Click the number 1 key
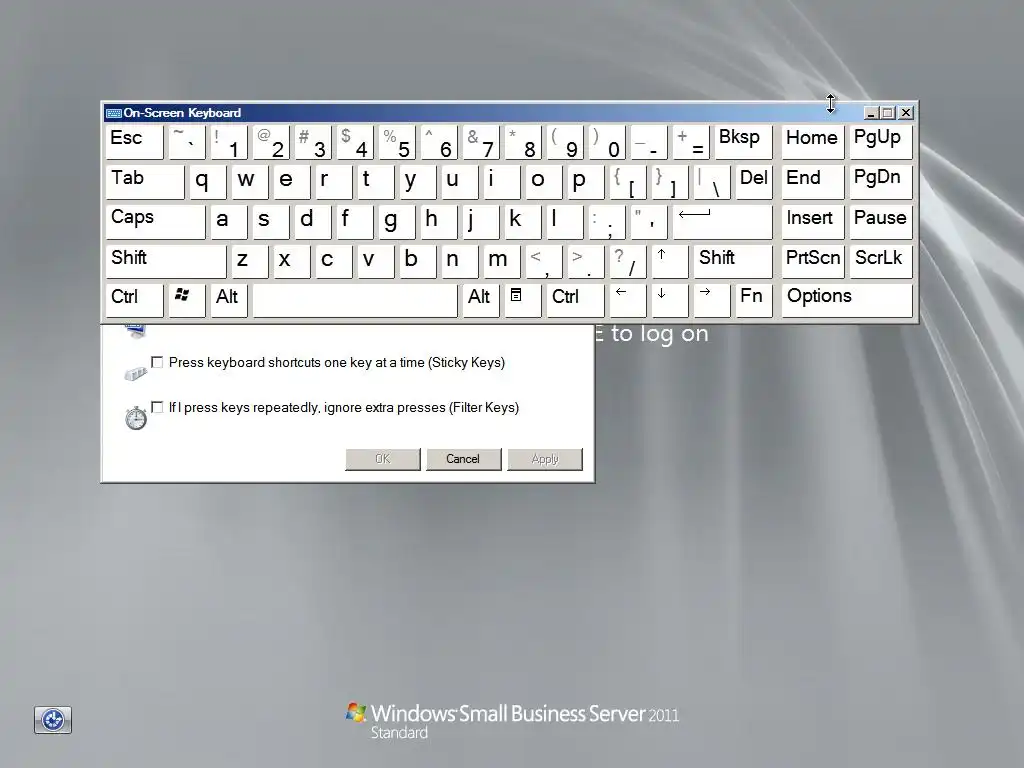Viewport: 1024px width, 768px height. click(x=229, y=142)
